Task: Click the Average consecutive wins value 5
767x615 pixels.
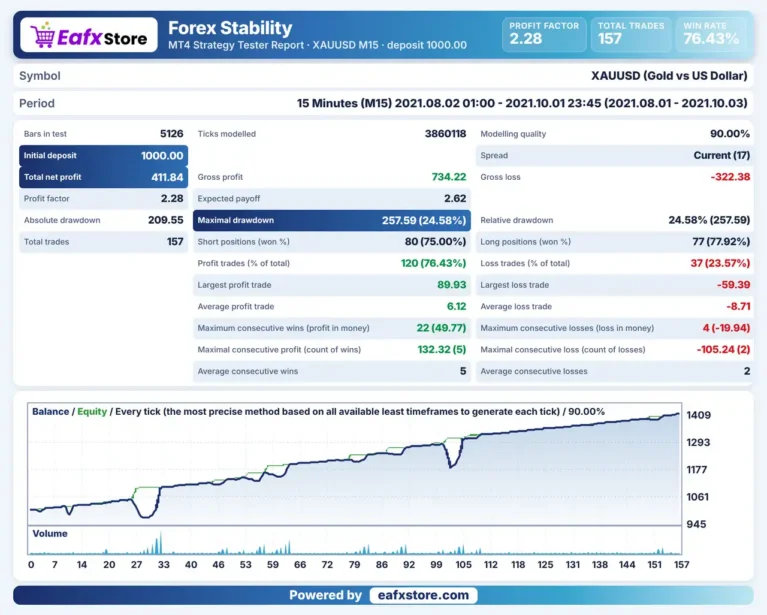Action: tap(463, 370)
